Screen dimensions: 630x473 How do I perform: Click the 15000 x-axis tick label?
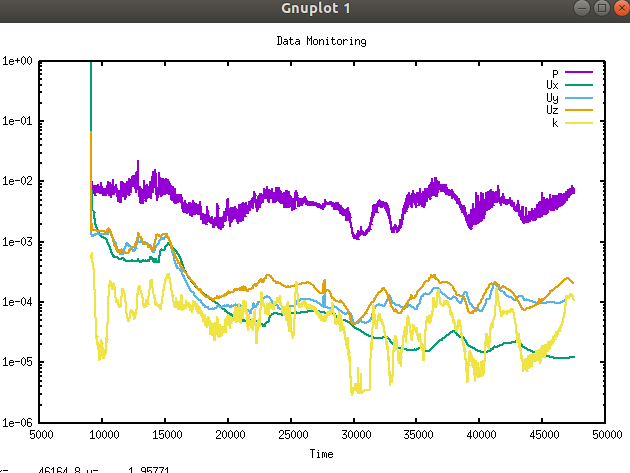[167, 435]
